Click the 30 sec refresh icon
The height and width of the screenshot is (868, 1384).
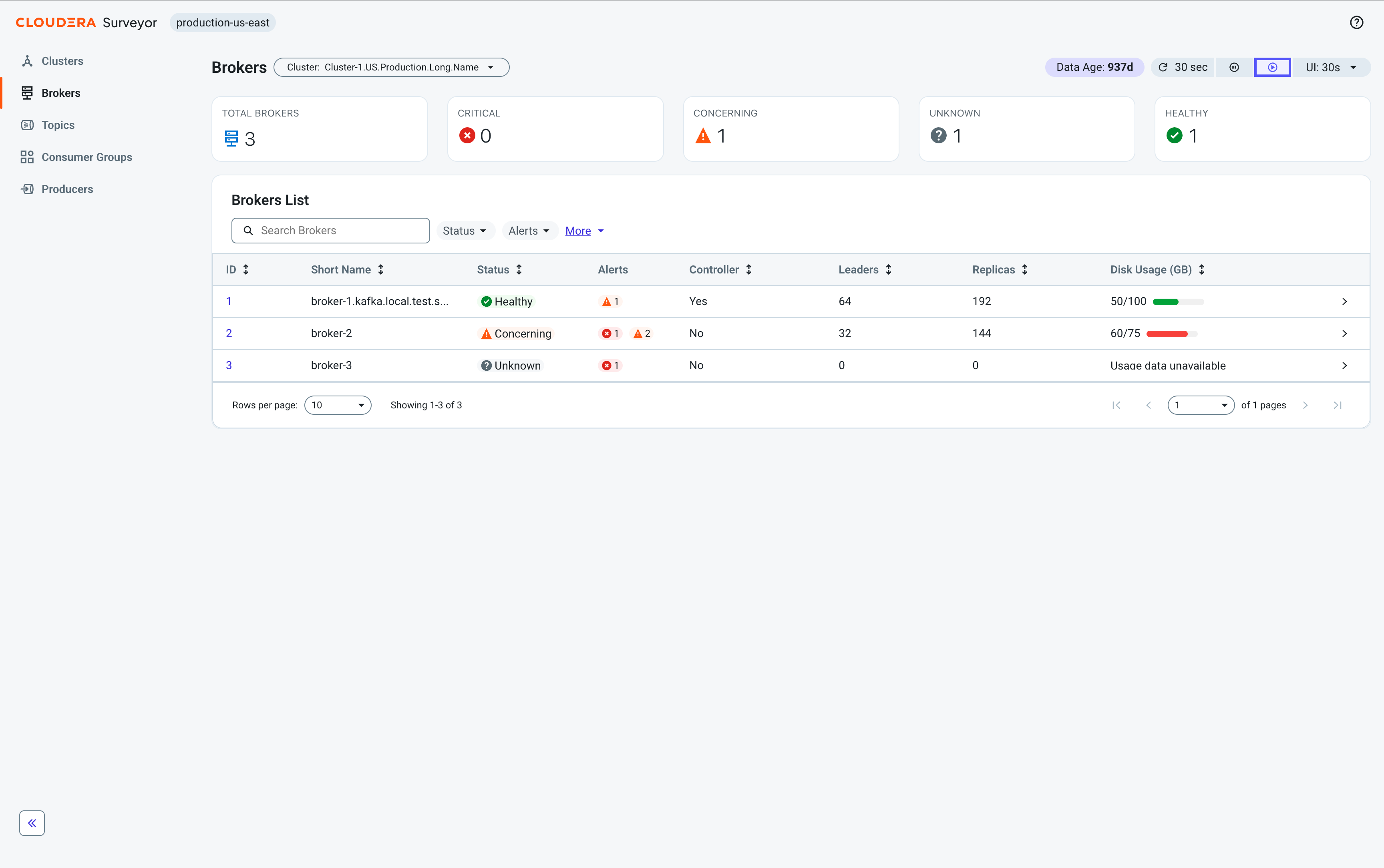pyautogui.click(x=1163, y=67)
